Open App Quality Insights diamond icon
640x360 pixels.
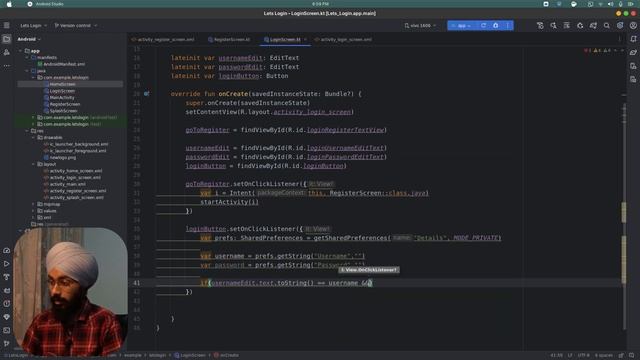point(7,317)
